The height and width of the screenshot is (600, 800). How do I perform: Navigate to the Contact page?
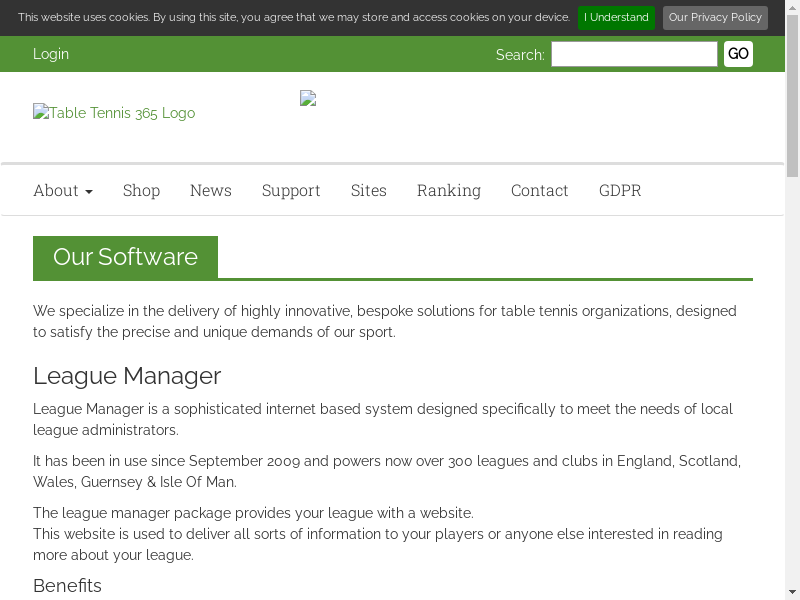click(x=540, y=190)
